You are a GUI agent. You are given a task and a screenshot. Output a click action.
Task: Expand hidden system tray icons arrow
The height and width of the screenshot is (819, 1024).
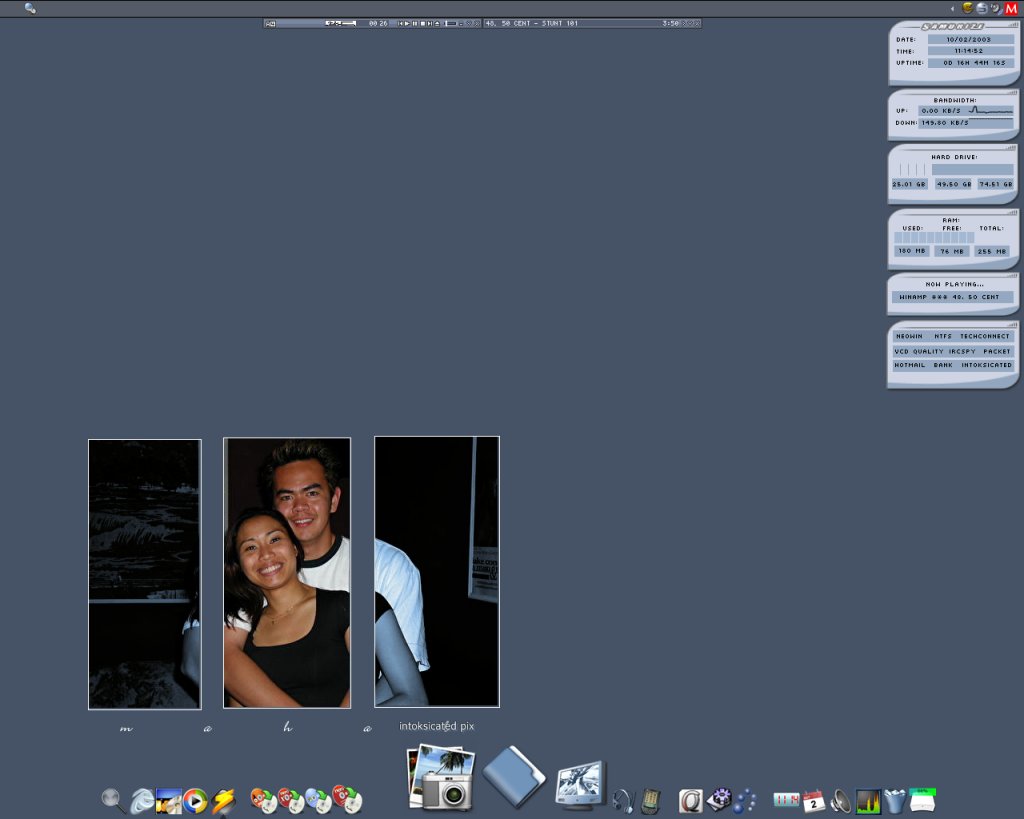pyautogui.click(x=954, y=8)
